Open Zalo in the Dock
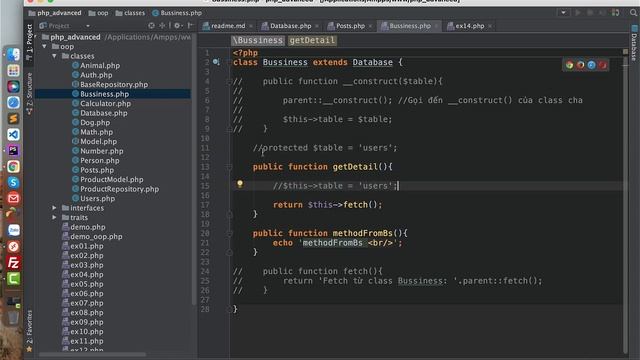This screenshot has height=360, width=640. [13, 230]
